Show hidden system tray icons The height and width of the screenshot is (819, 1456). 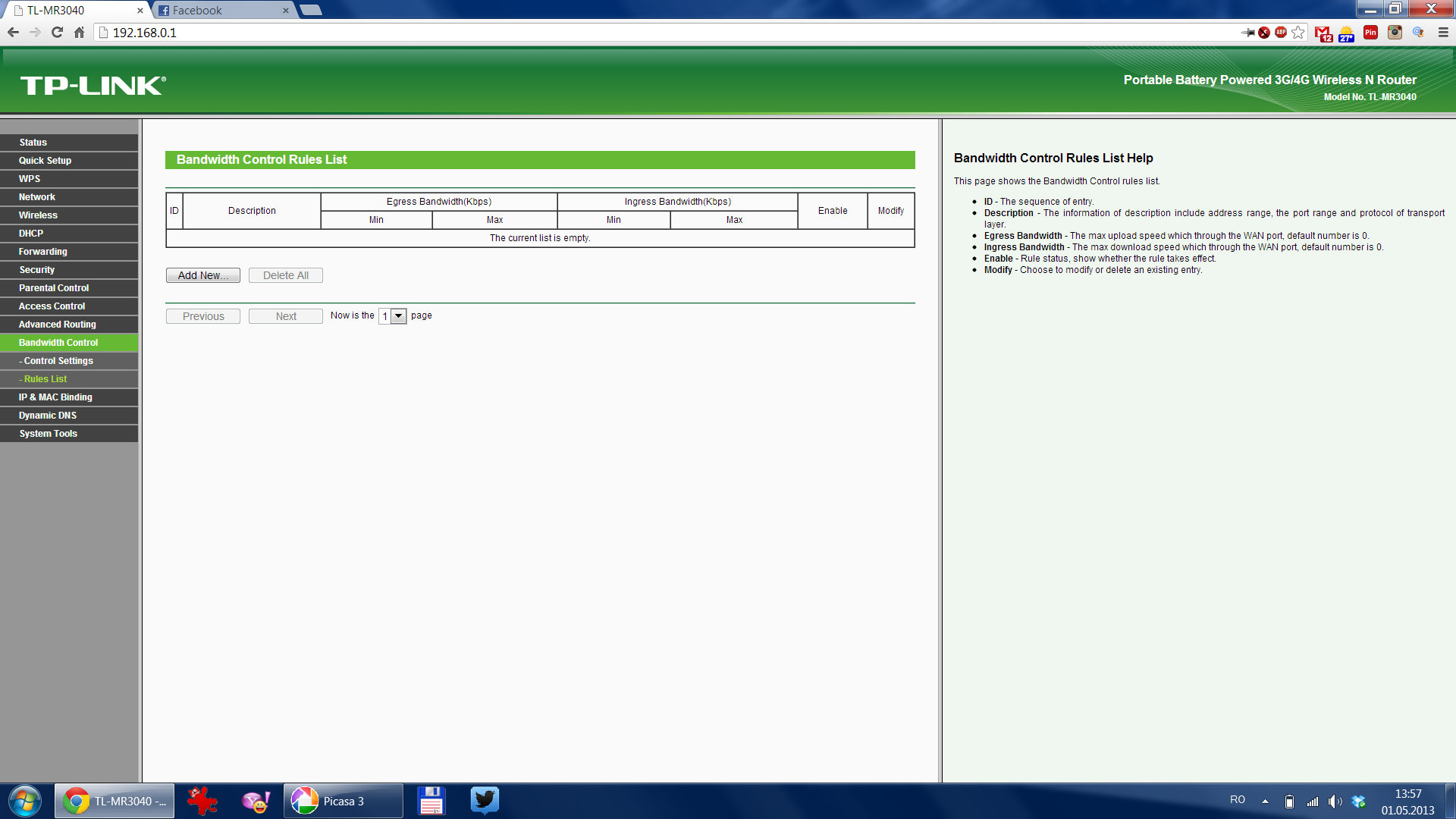1265,801
